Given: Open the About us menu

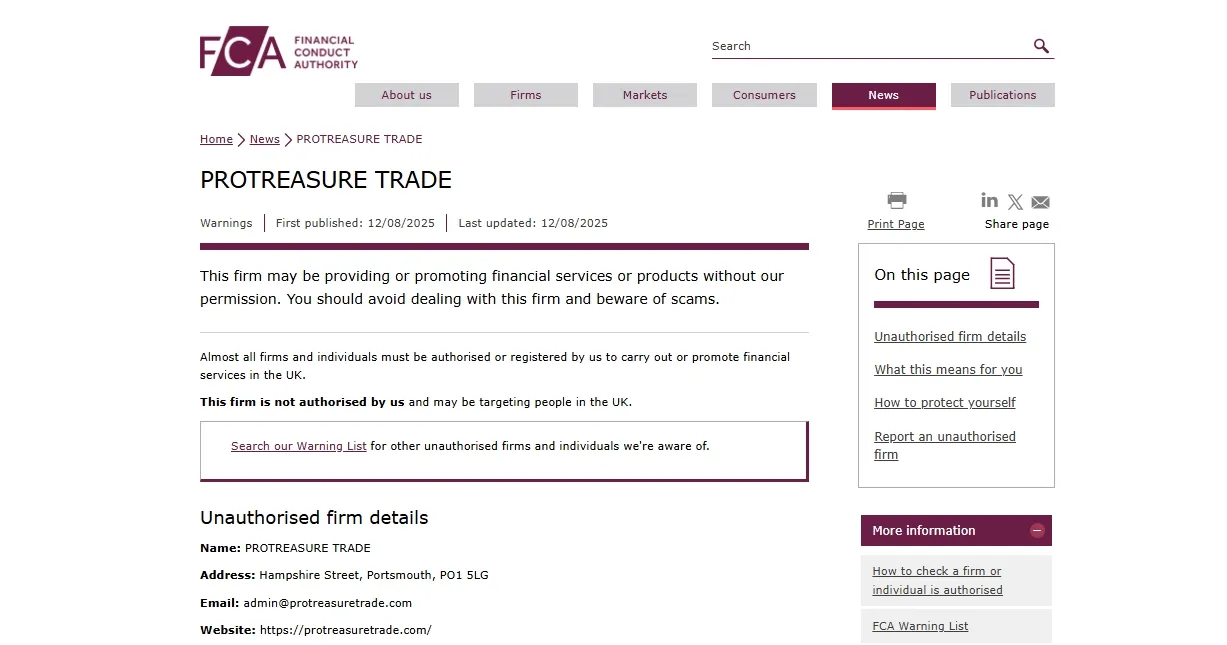Looking at the screenshot, I should (x=407, y=95).
